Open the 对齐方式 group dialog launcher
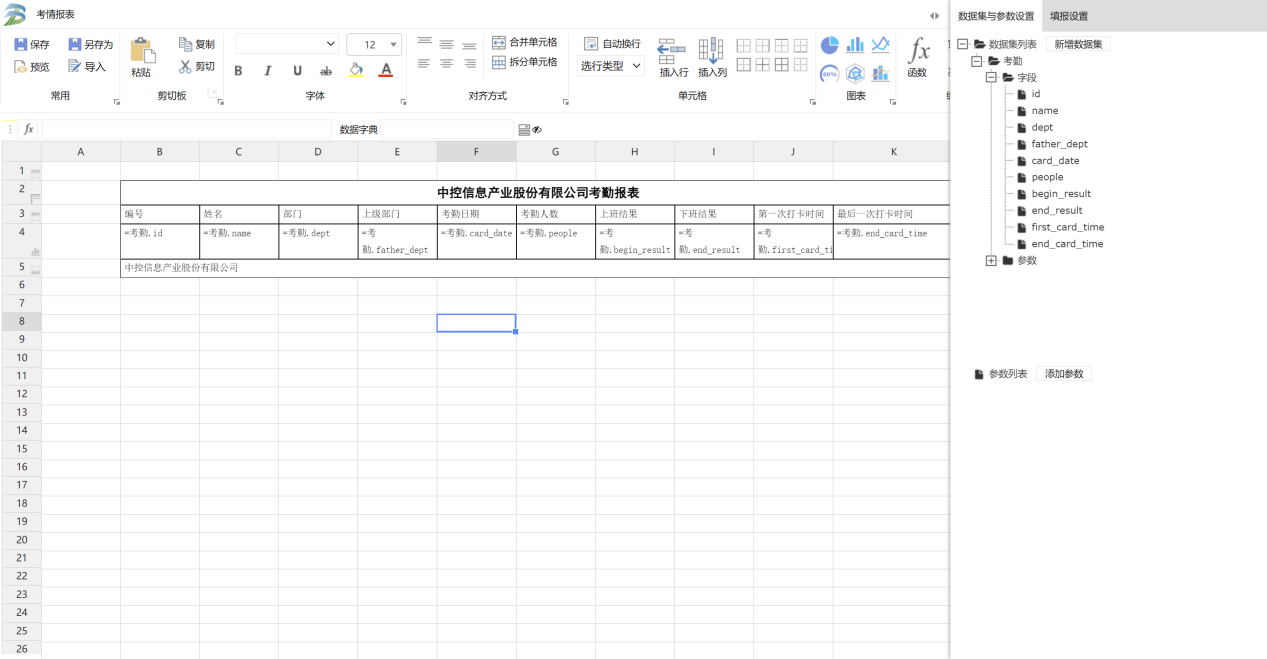 pyautogui.click(x=566, y=102)
